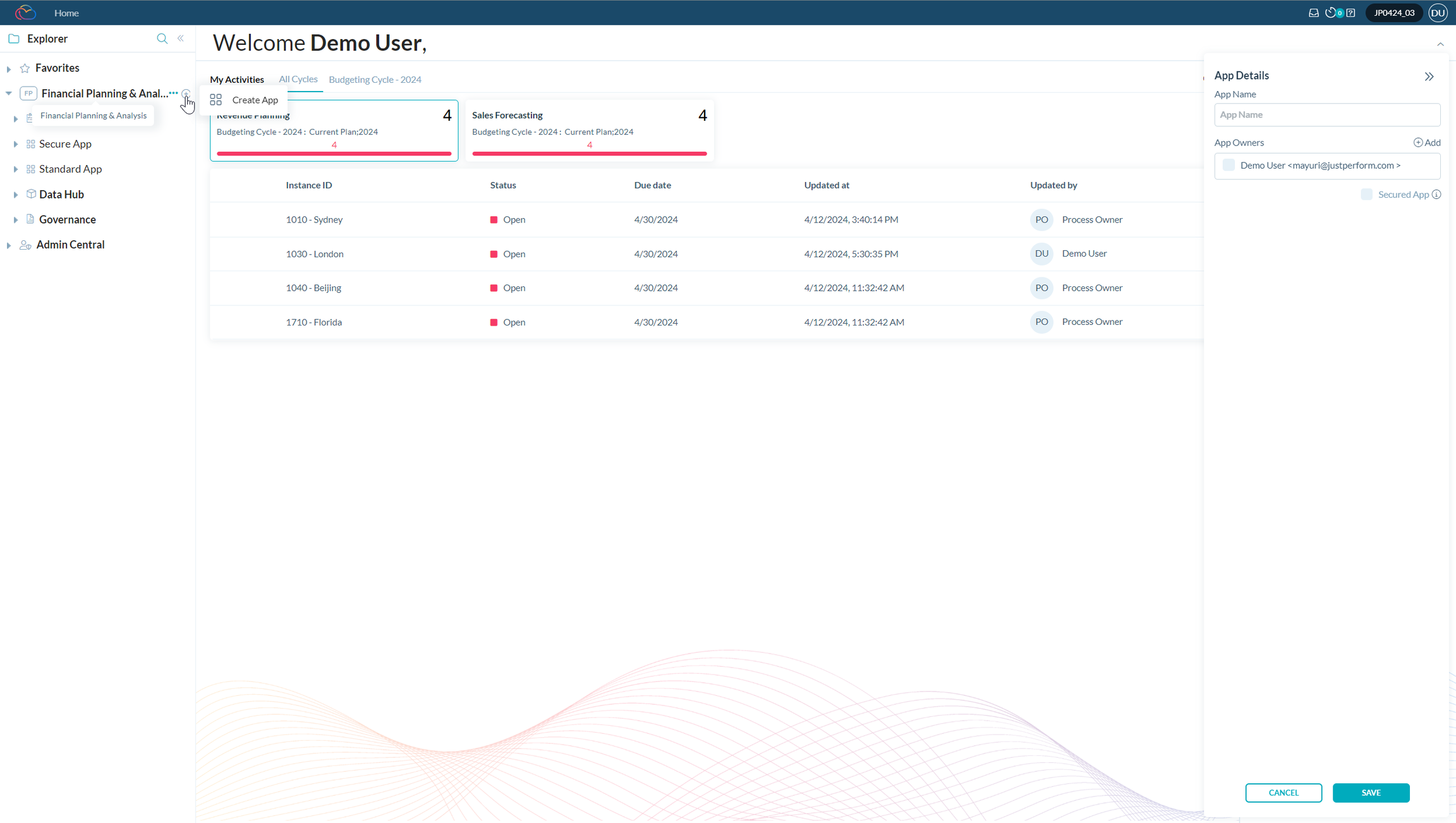Collapse App Details panel with the double arrow
Screen dimensions: 1456x823
tap(1429, 76)
